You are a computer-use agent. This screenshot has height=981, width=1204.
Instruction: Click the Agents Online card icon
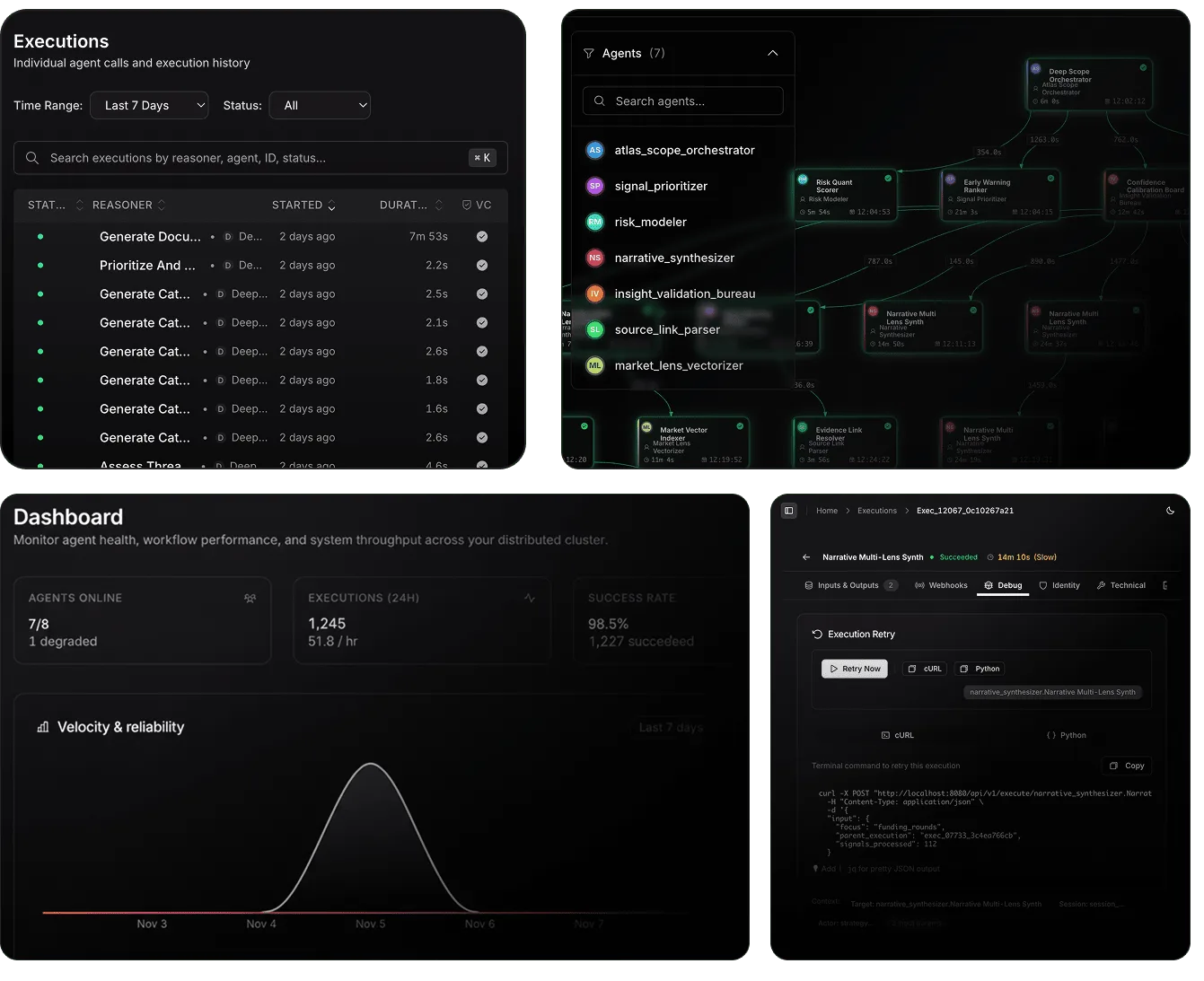click(x=250, y=598)
